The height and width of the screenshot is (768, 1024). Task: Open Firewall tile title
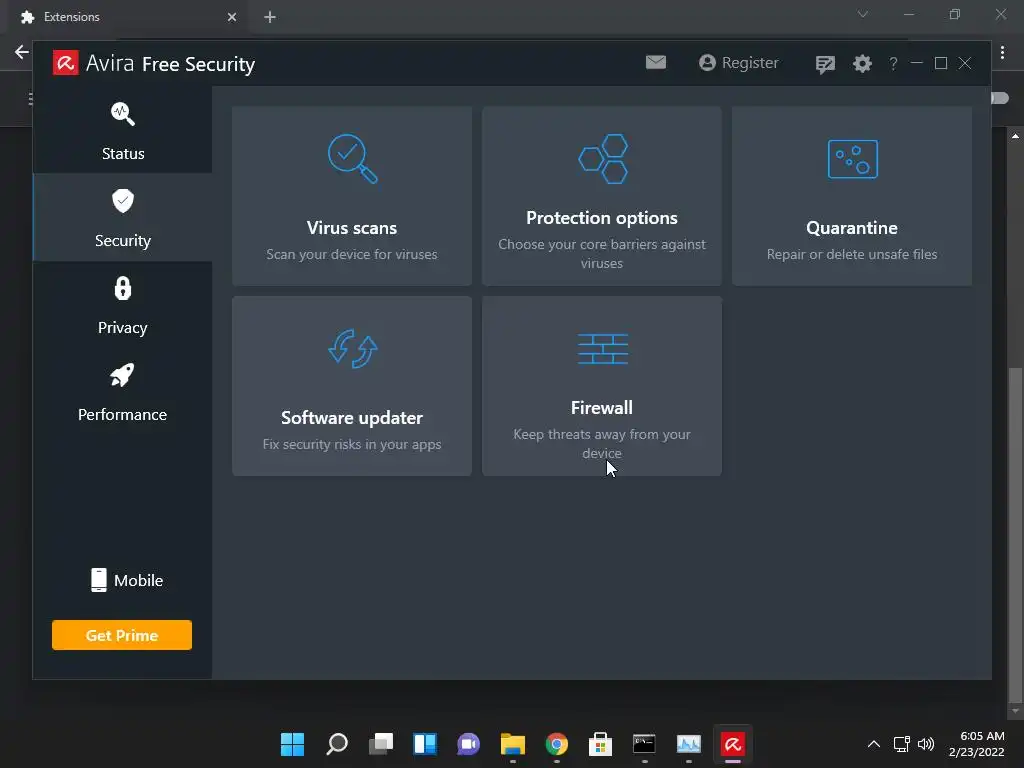(602, 408)
